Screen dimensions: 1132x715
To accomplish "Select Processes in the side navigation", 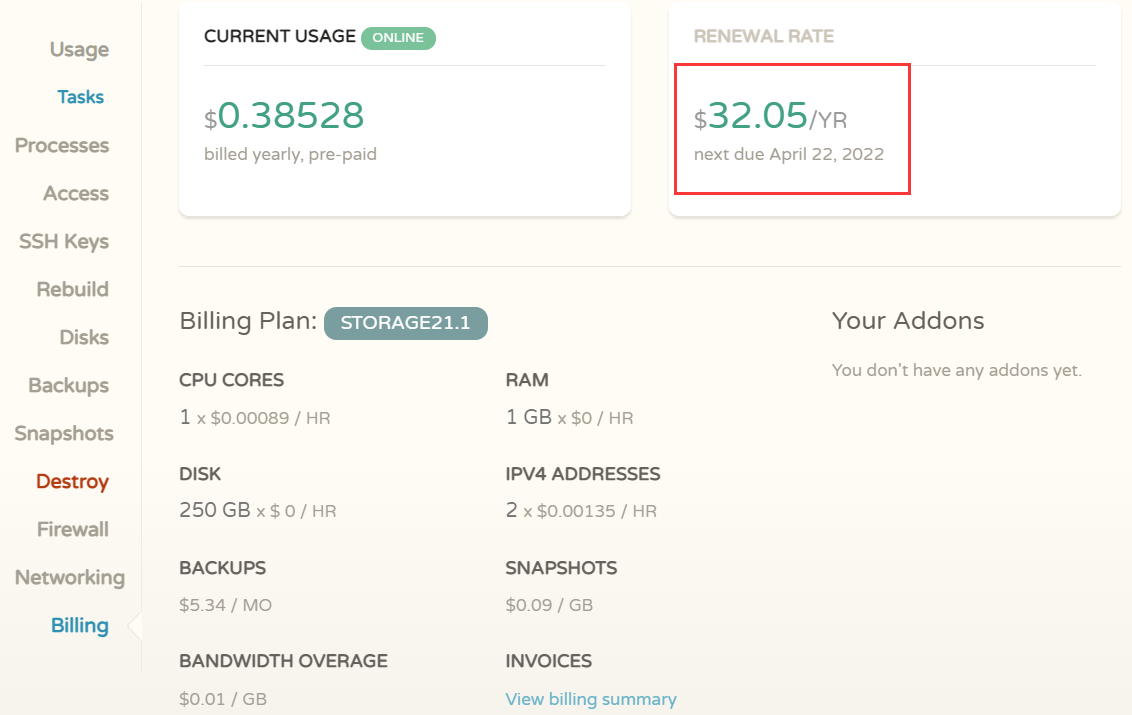I will 62,145.
